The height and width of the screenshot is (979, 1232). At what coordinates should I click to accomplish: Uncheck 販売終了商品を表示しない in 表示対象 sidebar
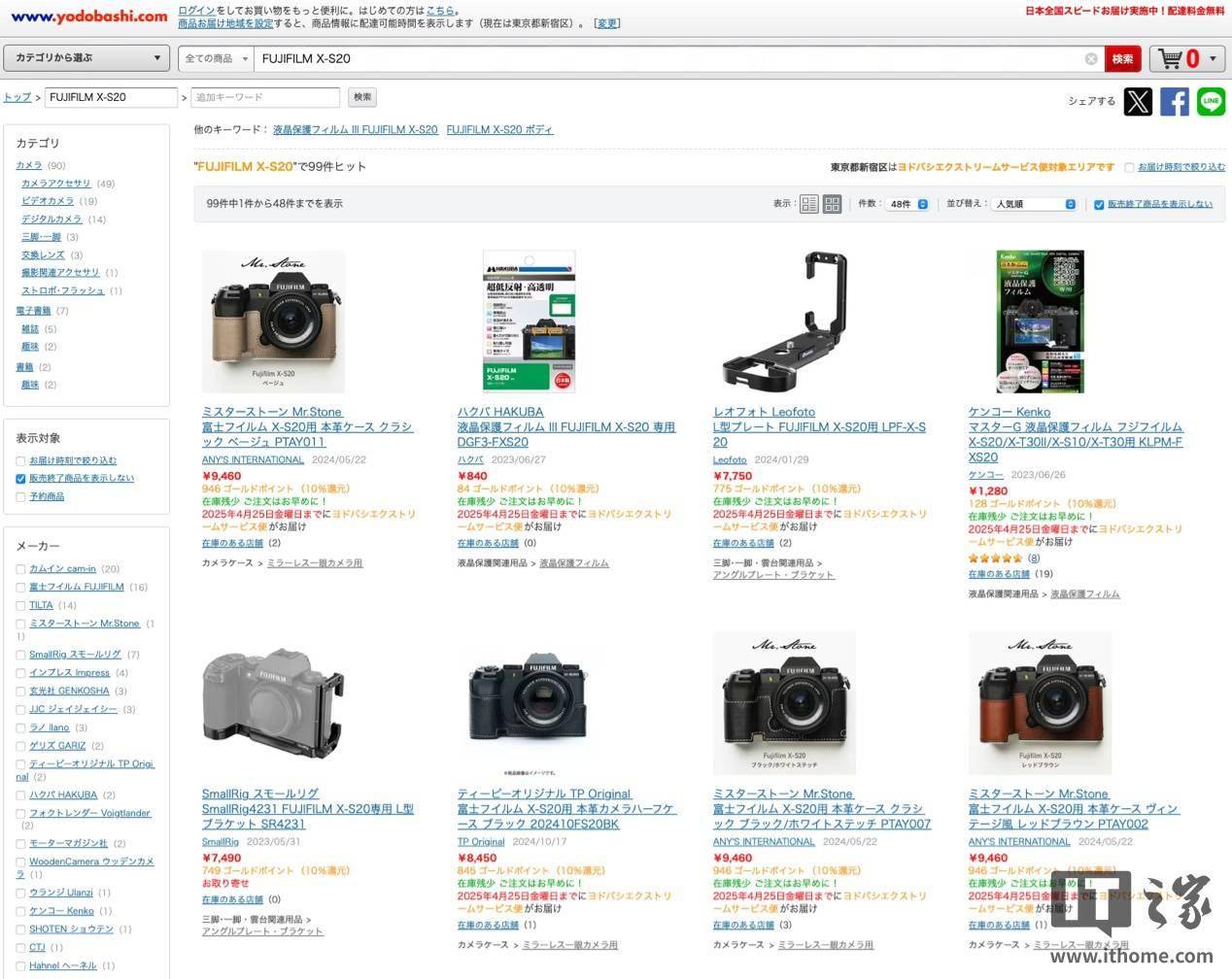(20, 478)
